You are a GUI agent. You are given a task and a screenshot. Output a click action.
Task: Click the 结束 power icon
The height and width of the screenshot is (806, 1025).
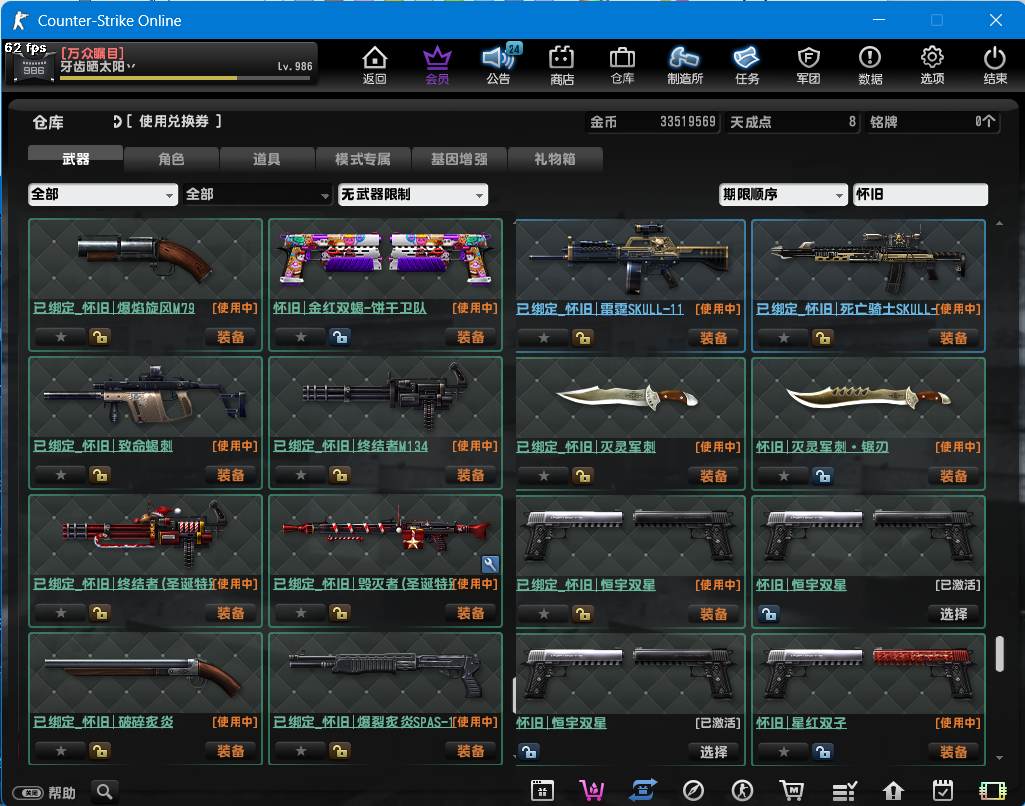point(995,65)
